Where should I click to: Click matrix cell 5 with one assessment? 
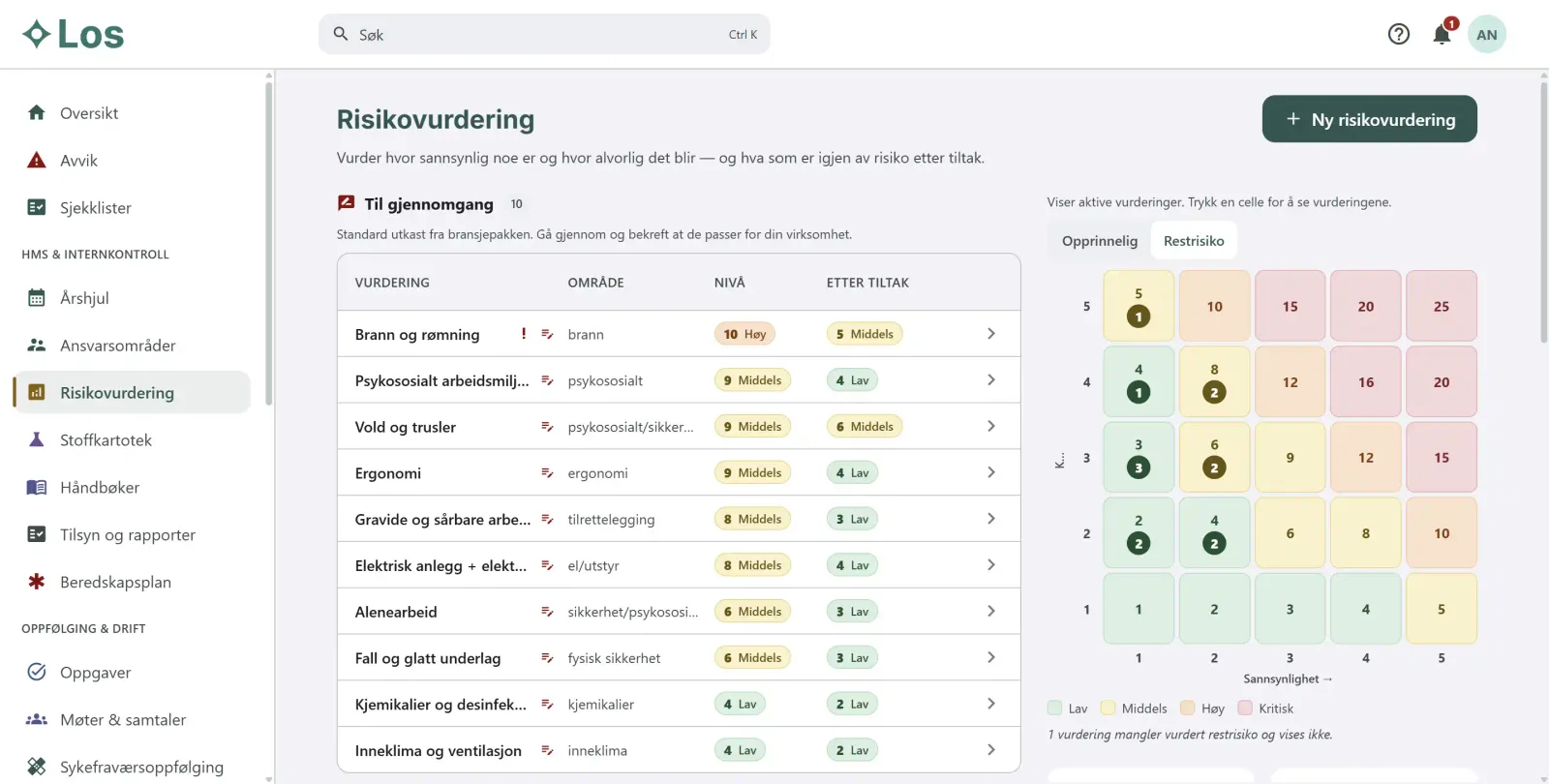pyautogui.click(x=1139, y=306)
